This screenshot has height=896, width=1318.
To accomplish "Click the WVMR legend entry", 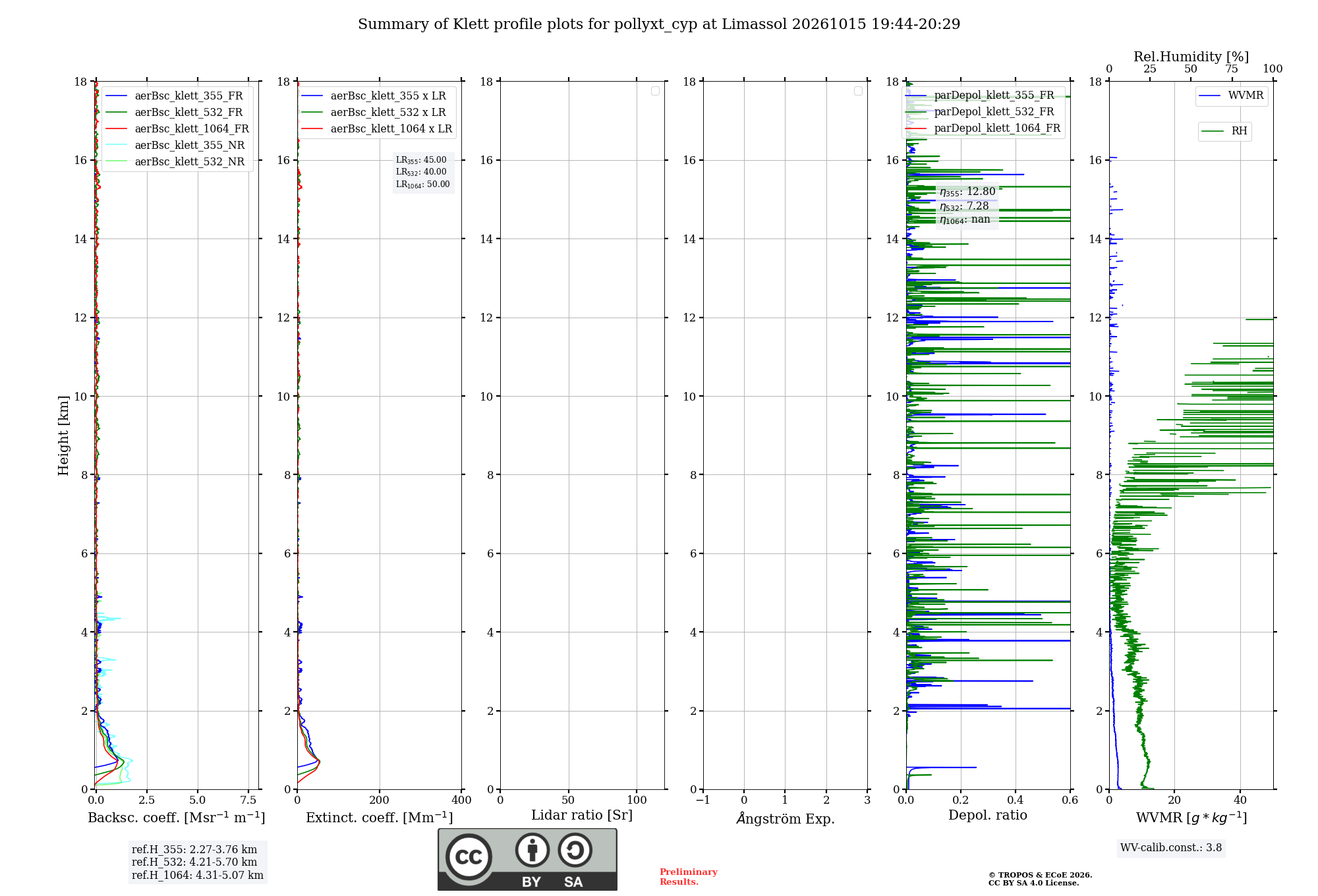I will pyautogui.click(x=1232, y=96).
